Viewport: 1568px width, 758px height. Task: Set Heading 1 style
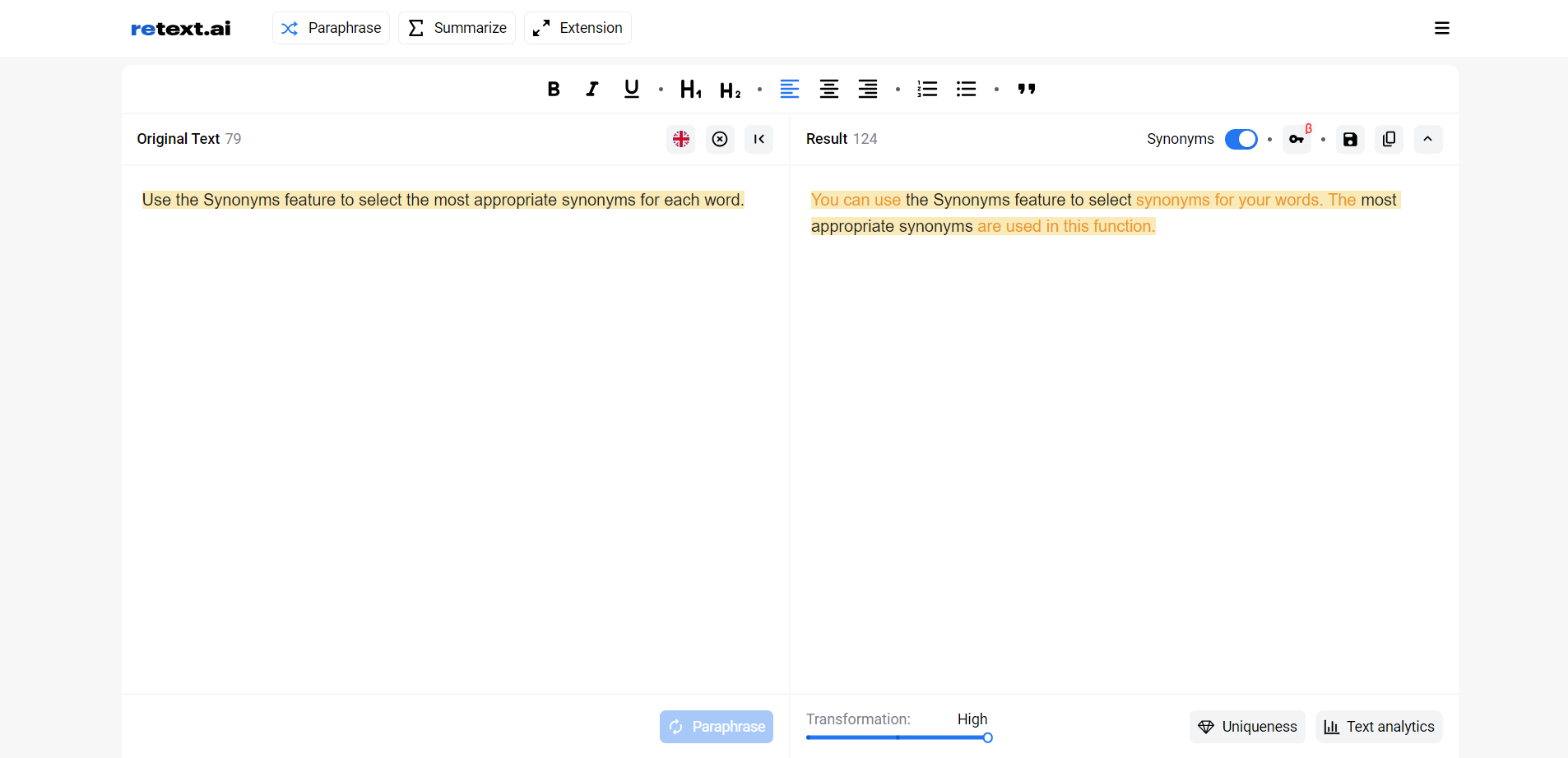(x=690, y=89)
